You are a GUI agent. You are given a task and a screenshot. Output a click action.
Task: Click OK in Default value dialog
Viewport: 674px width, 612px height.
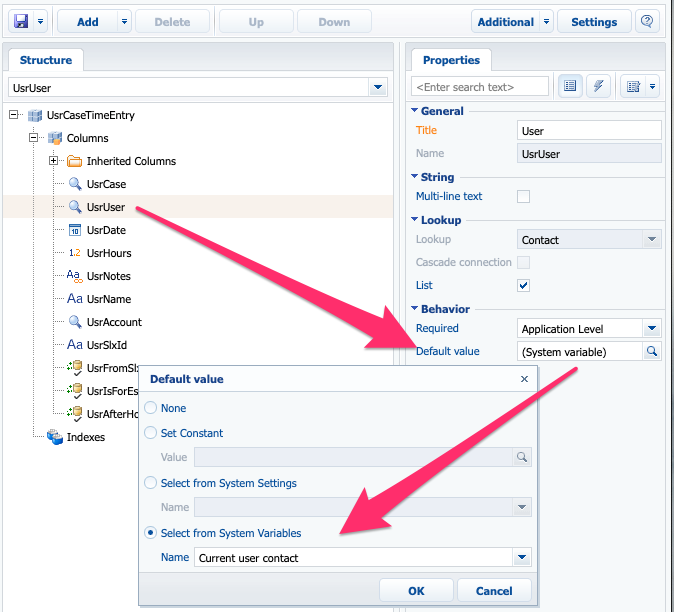[416, 591]
